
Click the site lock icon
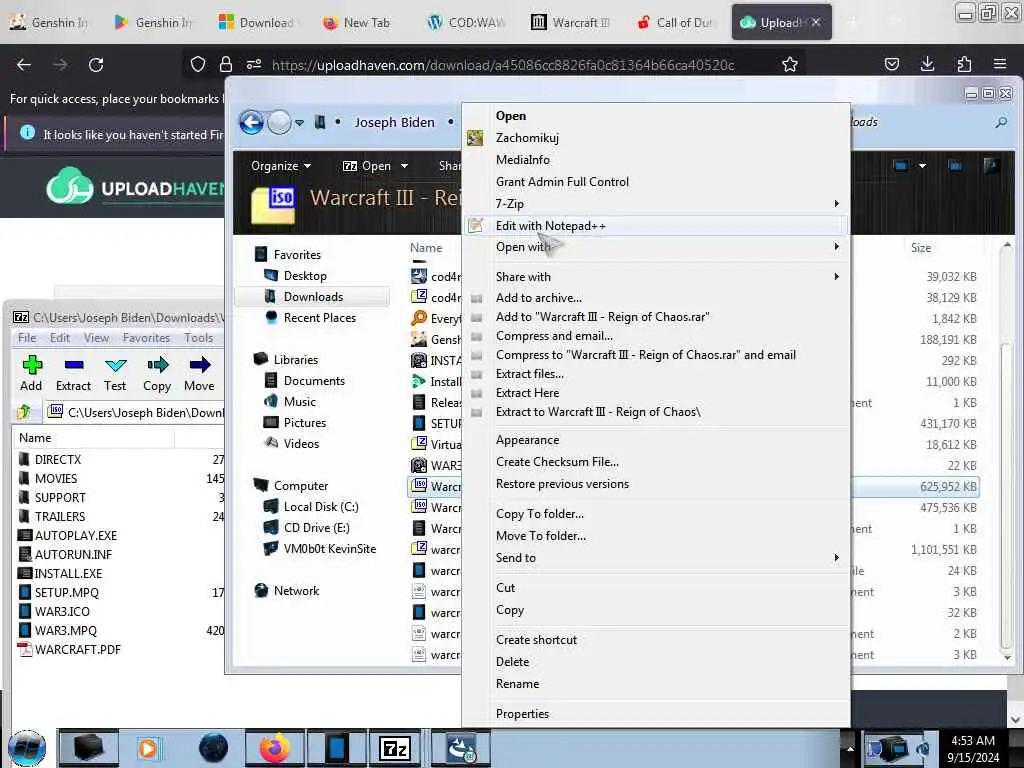click(x=226, y=64)
